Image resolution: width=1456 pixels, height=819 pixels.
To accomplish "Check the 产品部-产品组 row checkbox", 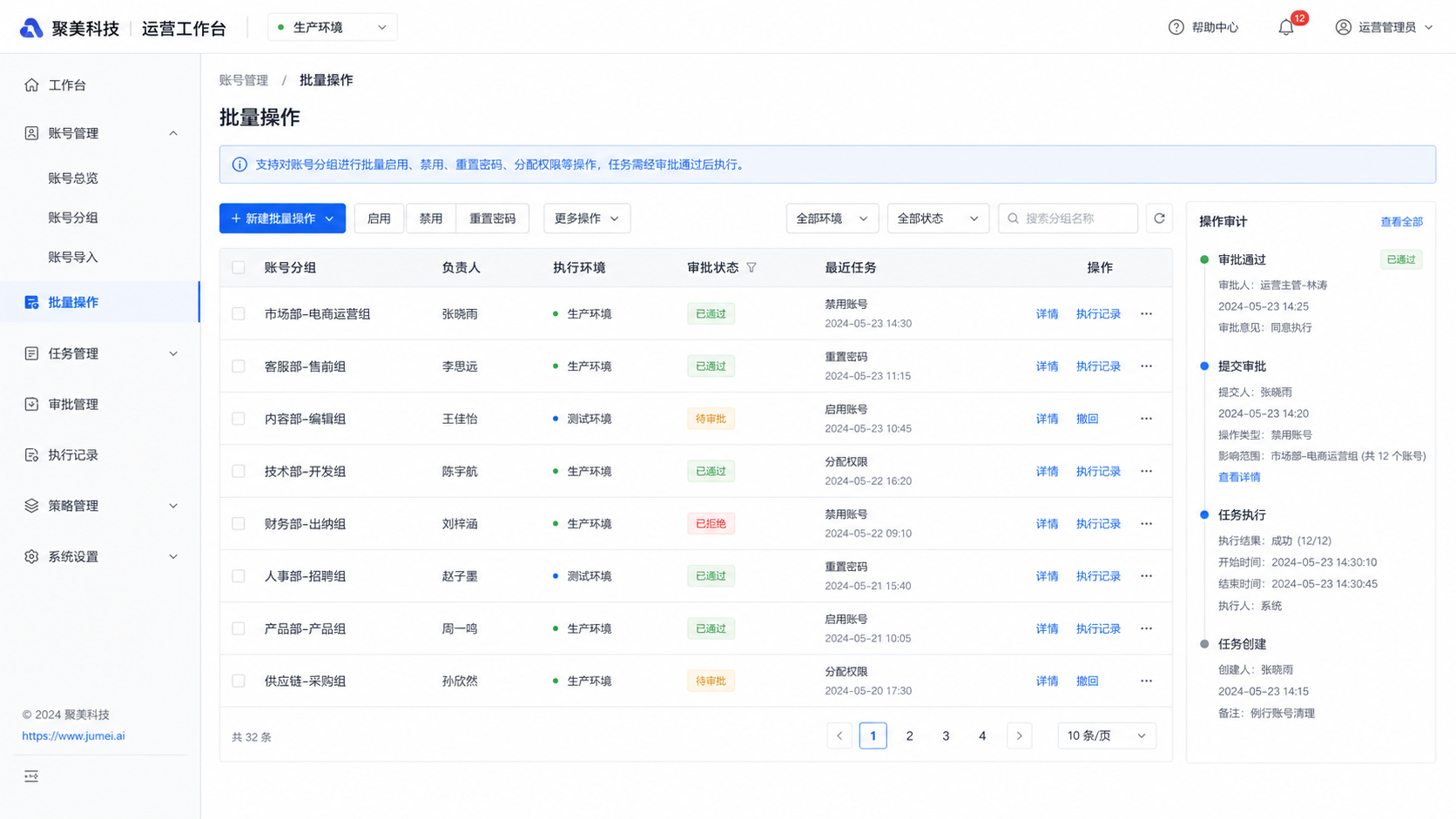I will tap(239, 628).
